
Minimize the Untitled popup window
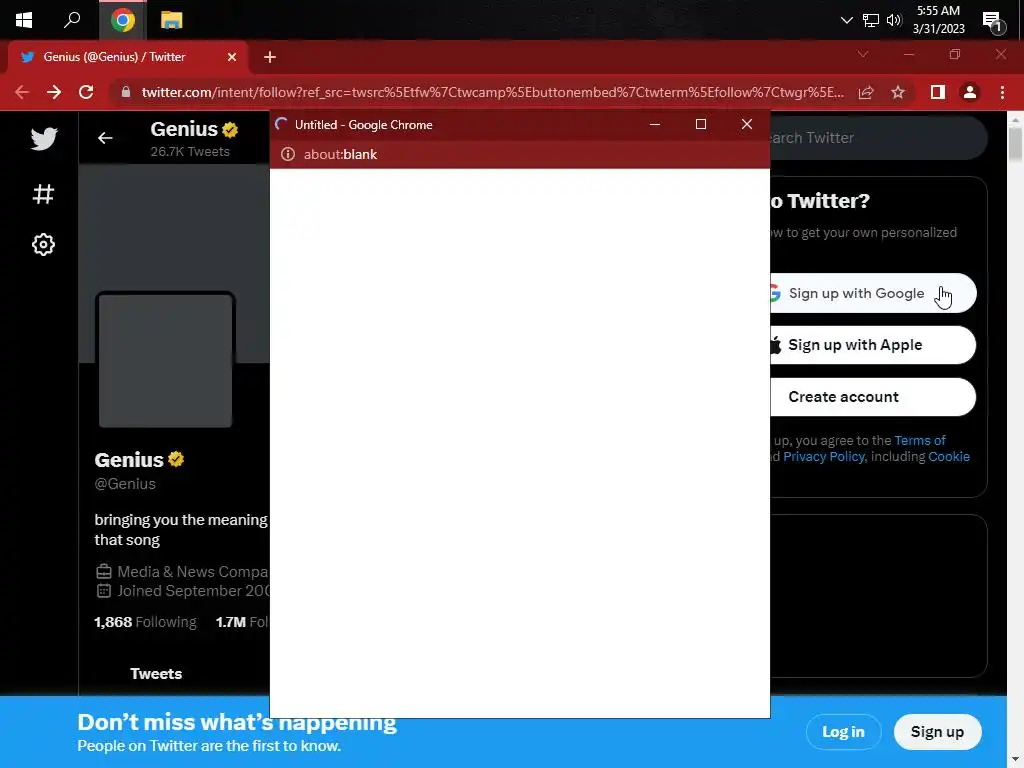tap(654, 124)
